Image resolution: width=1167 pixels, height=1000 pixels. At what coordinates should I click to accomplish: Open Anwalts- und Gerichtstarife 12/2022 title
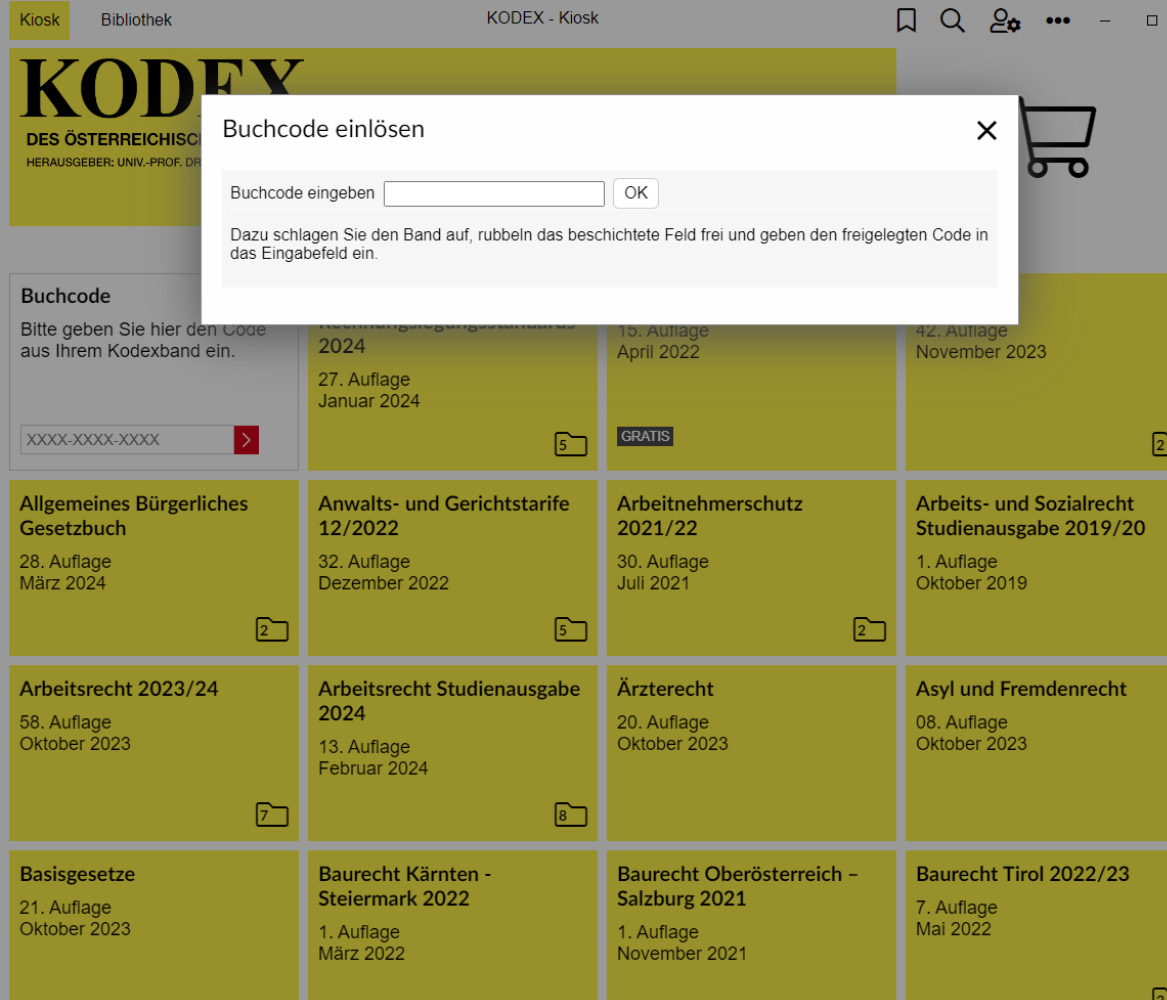[x=444, y=516]
